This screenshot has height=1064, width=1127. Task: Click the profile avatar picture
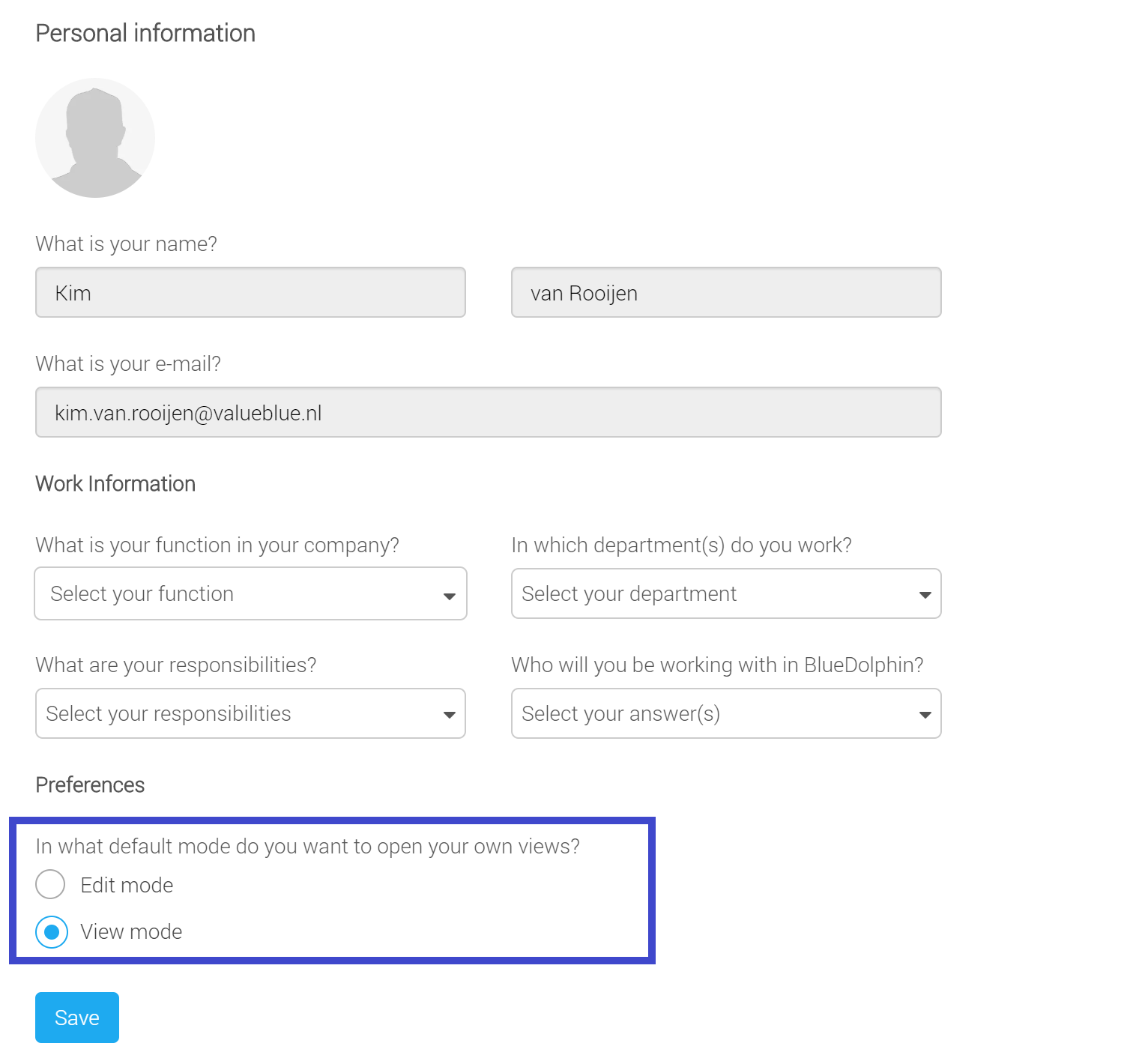click(95, 138)
